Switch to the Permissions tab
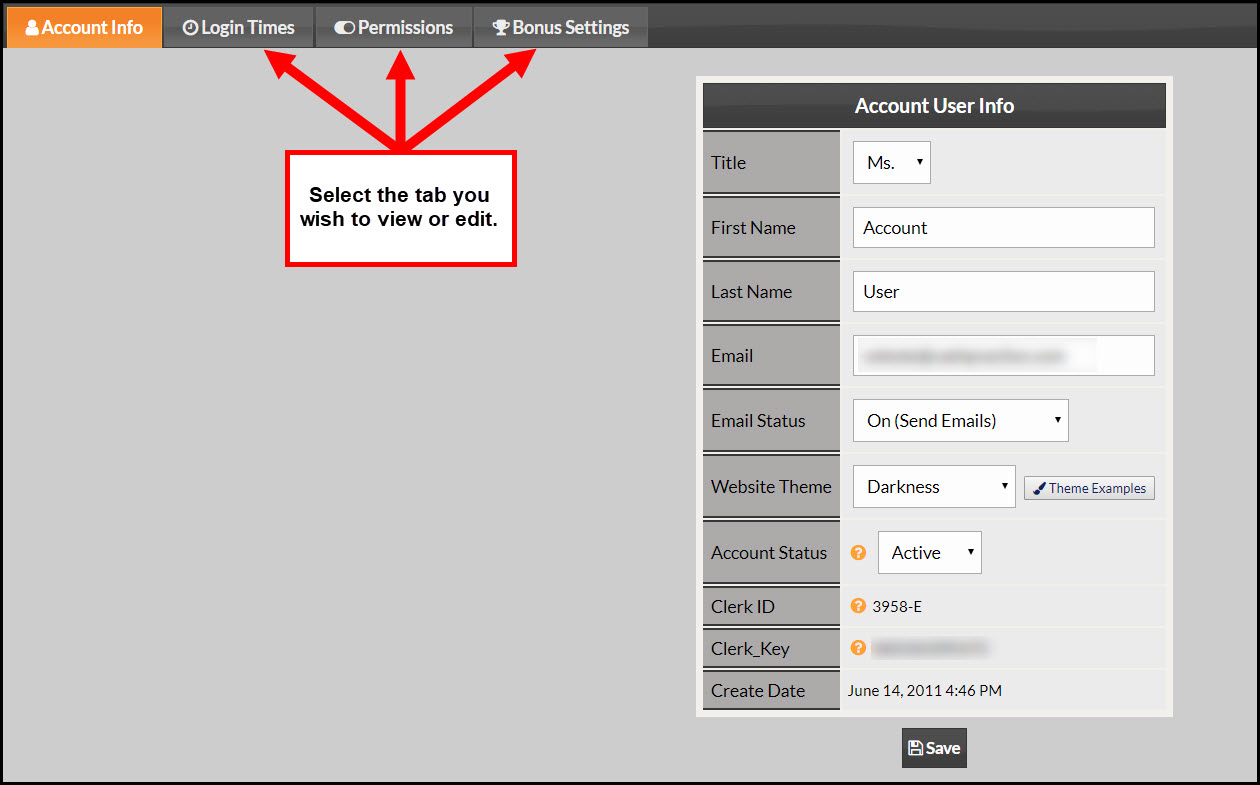Screen dimensions: 1260x785 click(x=394, y=27)
